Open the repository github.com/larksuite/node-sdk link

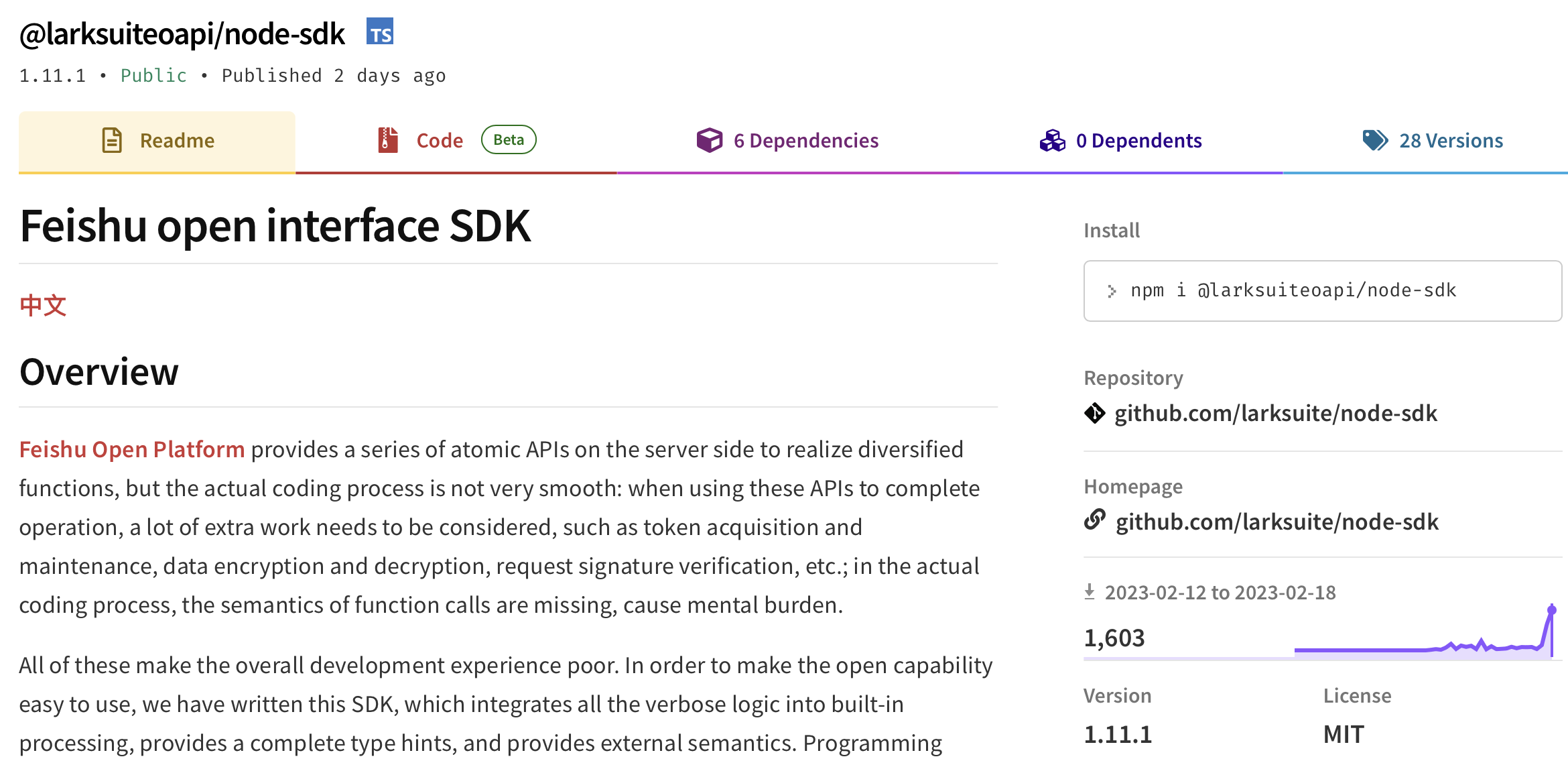(1275, 414)
